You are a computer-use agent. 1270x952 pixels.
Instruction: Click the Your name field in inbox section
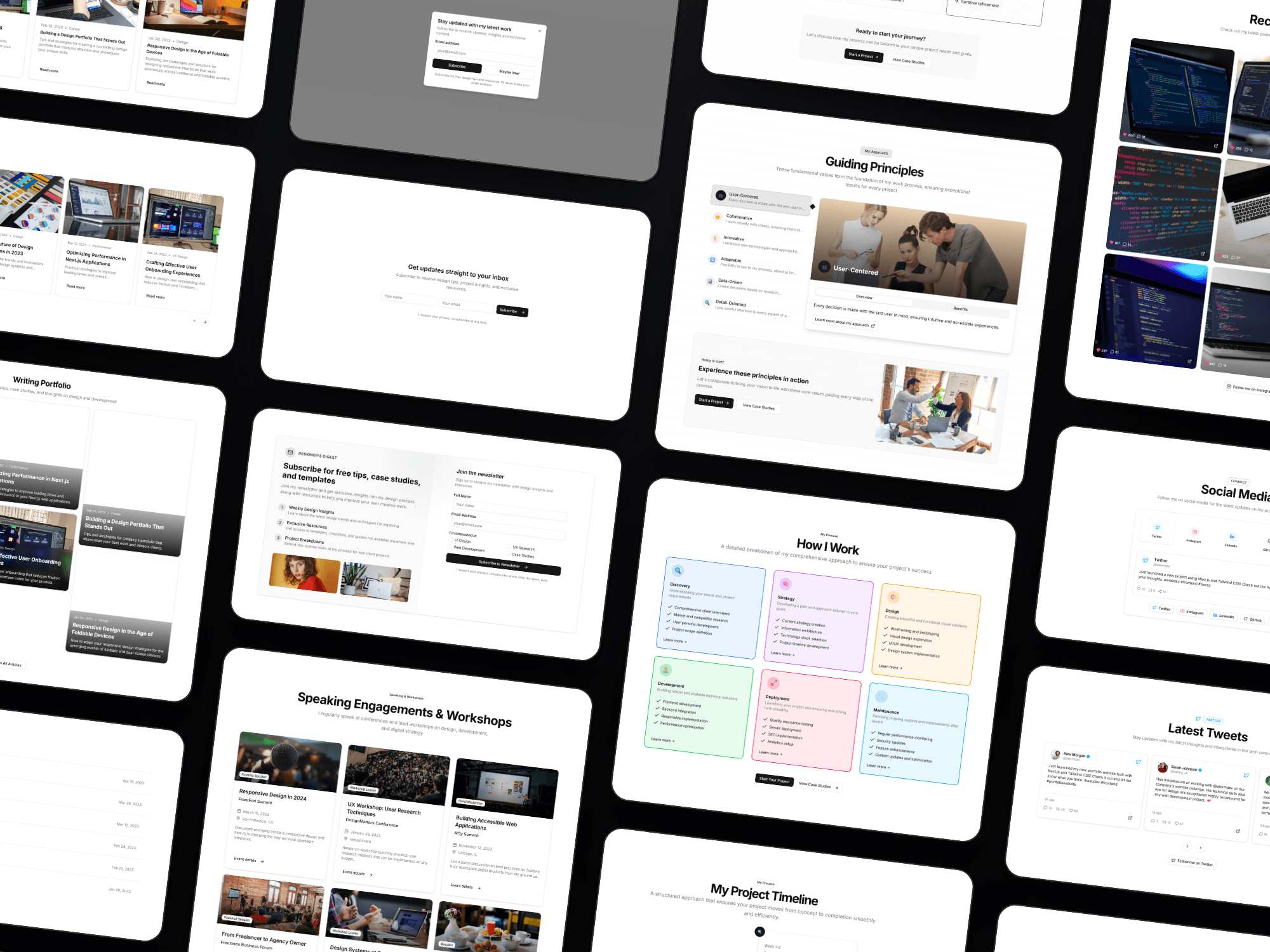pos(408,298)
